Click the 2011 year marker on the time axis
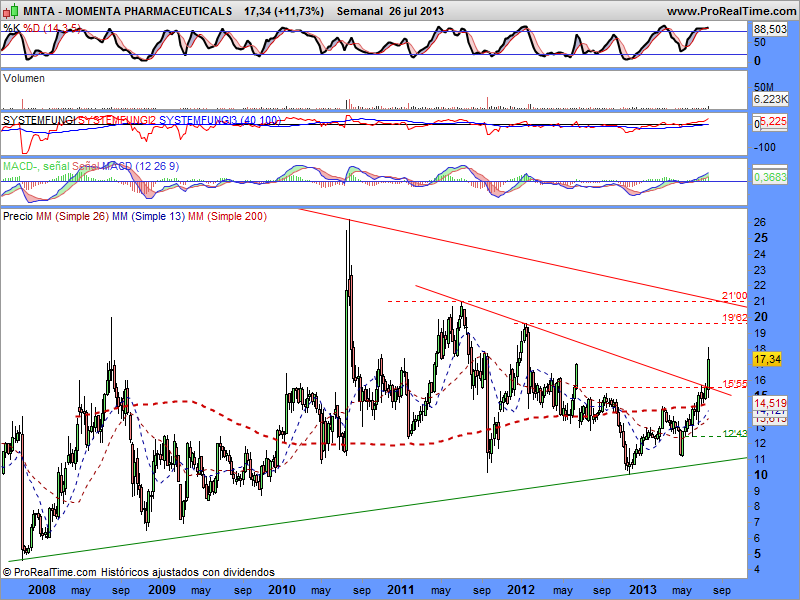800x600 pixels. (x=401, y=590)
